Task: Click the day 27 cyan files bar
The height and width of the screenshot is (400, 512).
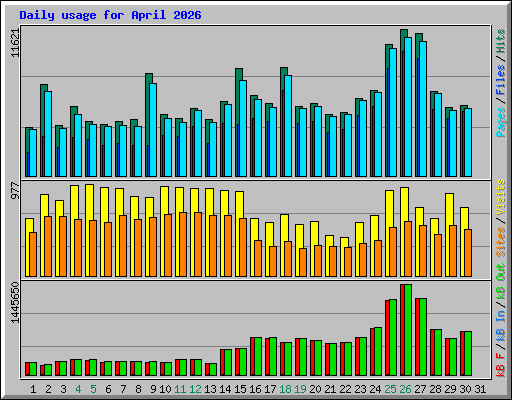Action: click(423, 109)
